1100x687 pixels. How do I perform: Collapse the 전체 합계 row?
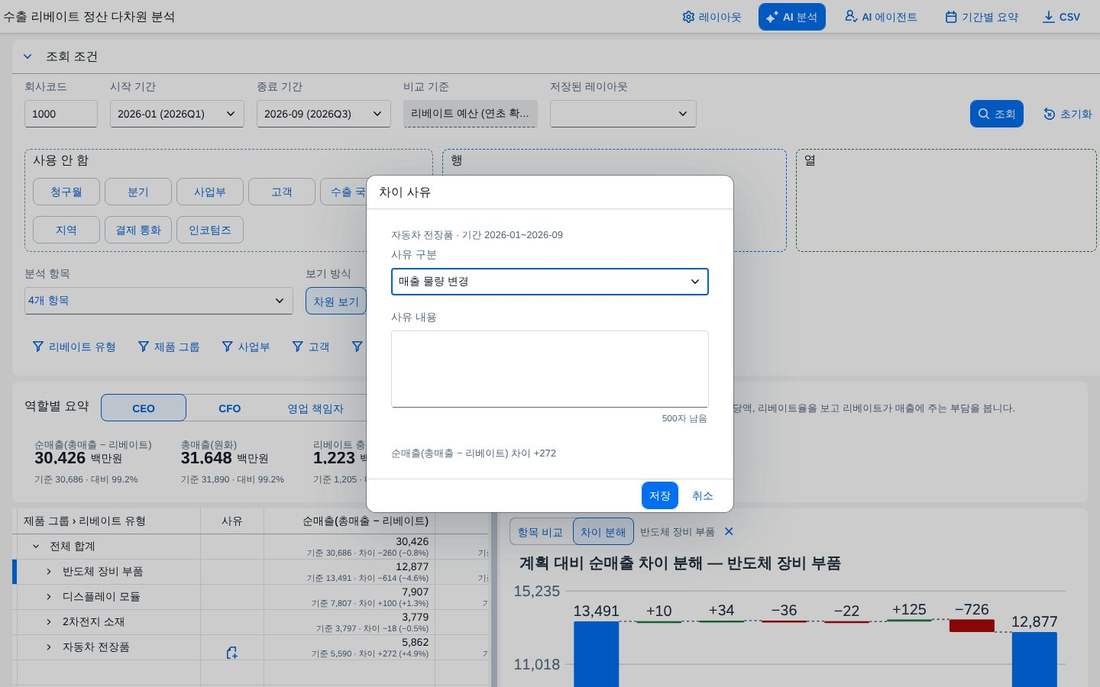click(x=36, y=546)
